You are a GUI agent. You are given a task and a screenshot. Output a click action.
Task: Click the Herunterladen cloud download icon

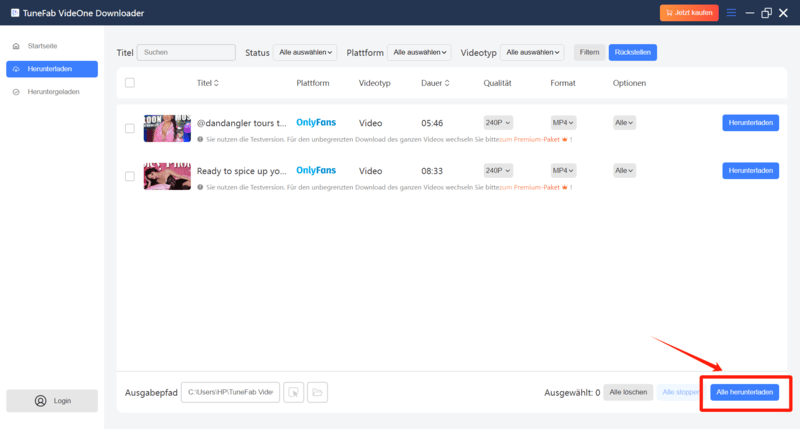click(x=16, y=69)
